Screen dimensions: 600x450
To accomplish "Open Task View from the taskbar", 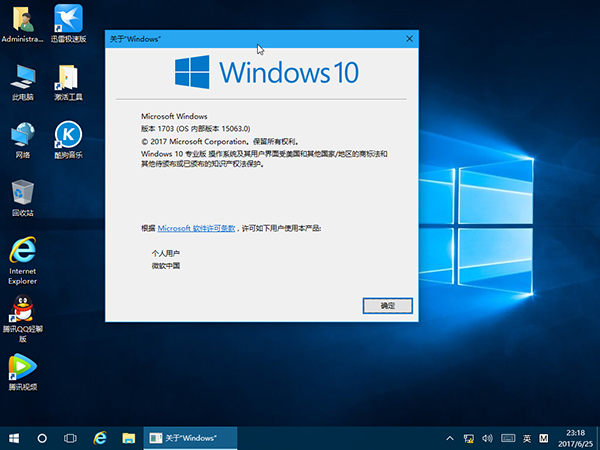I will (x=71, y=438).
